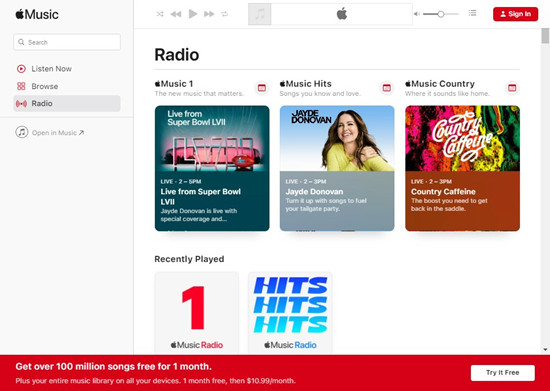Open the Country Caffeine show card
The height and width of the screenshot is (391, 550).
462,168
